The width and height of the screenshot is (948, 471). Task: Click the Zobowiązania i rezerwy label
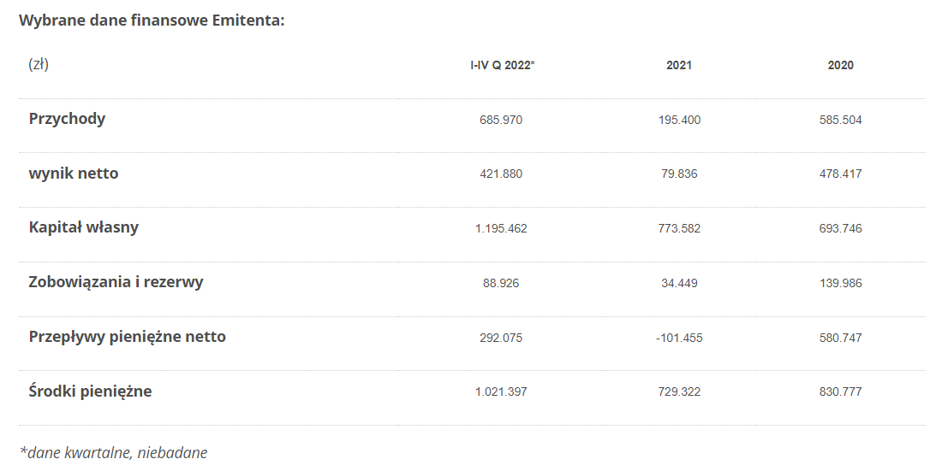(115, 282)
